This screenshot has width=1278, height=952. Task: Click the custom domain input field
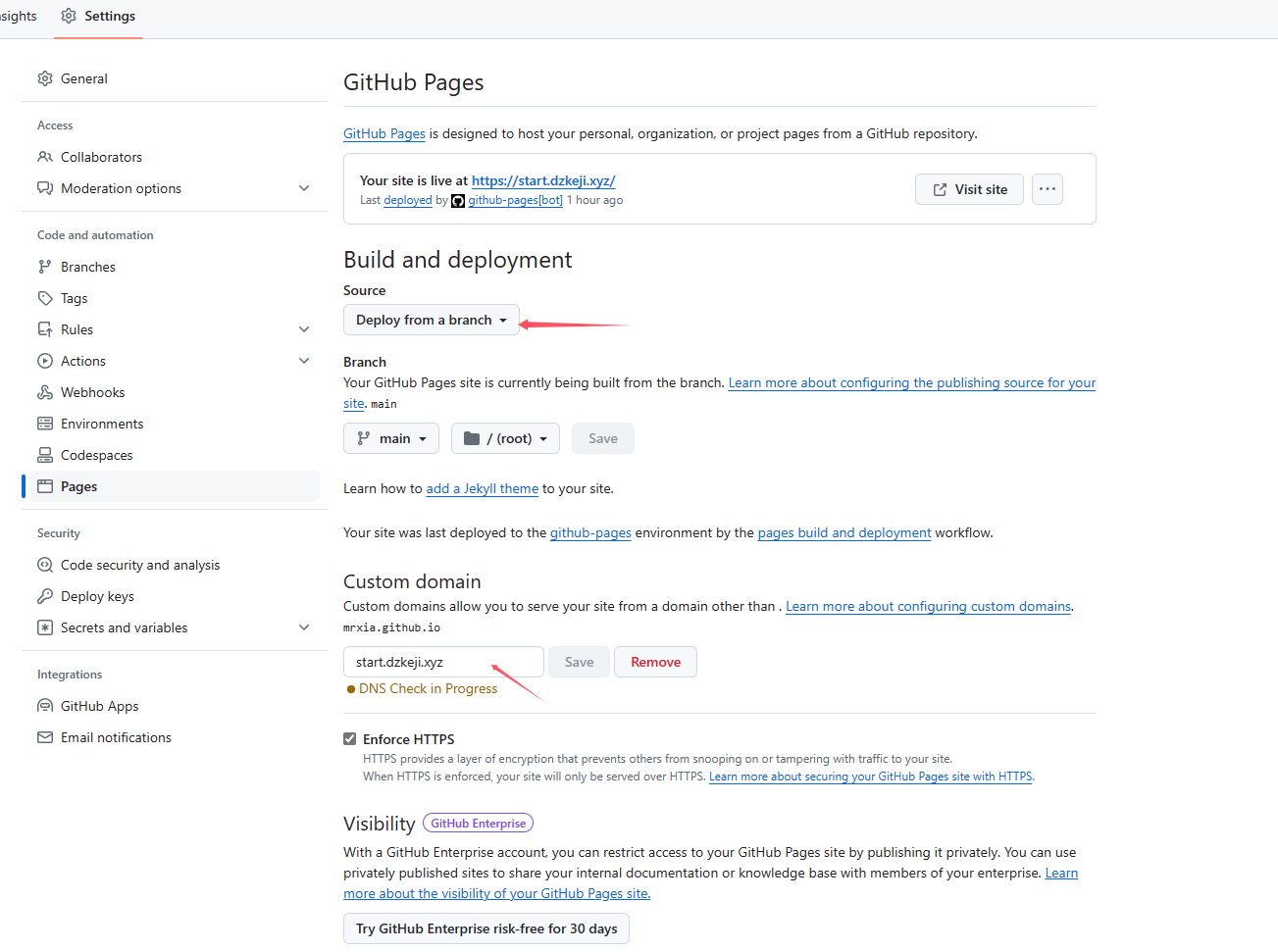tap(443, 662)
